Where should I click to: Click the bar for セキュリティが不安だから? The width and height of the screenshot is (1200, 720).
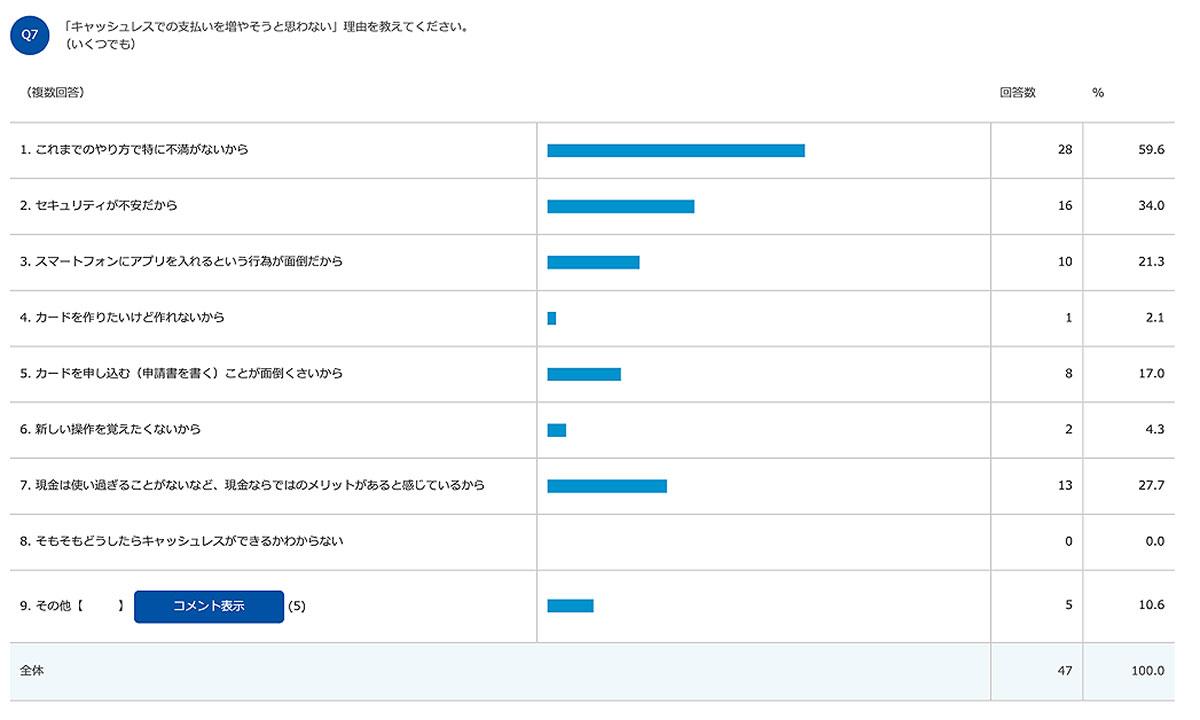click(x=620, y=206)
